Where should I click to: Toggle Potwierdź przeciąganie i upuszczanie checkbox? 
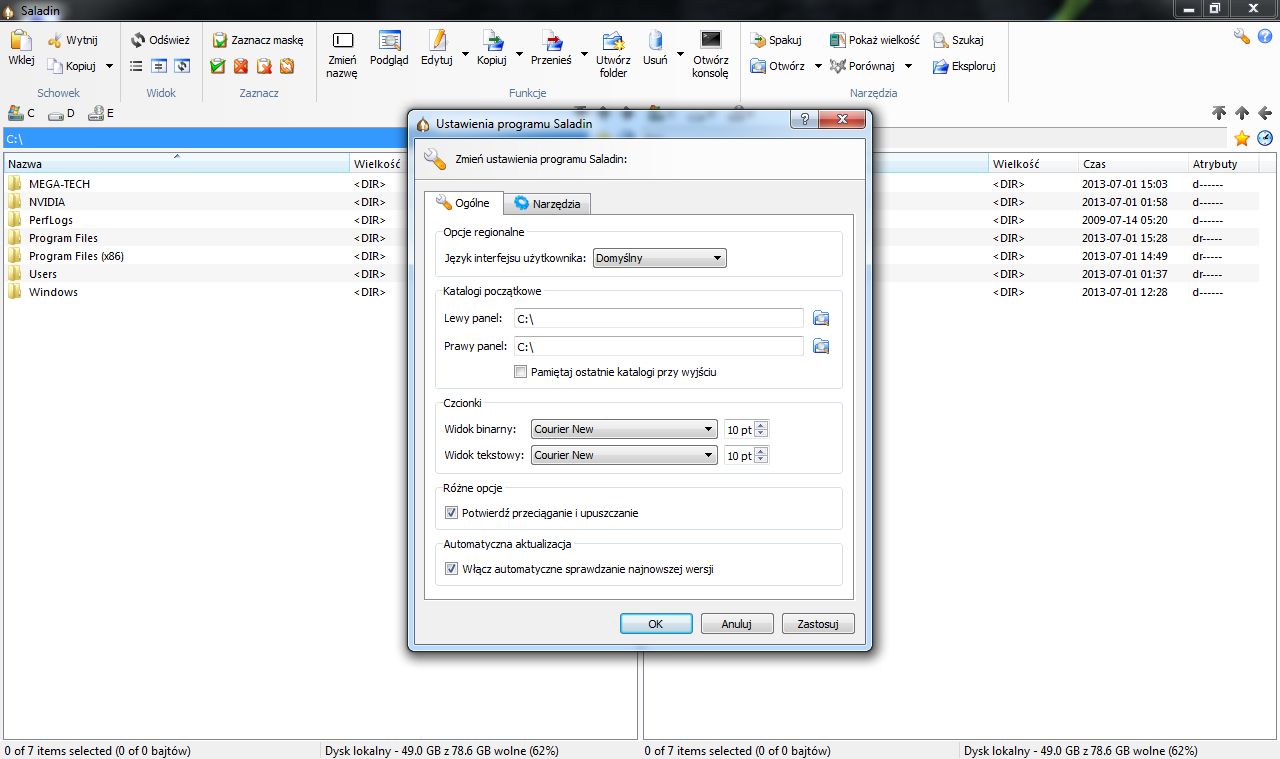[x=451, y=513]
